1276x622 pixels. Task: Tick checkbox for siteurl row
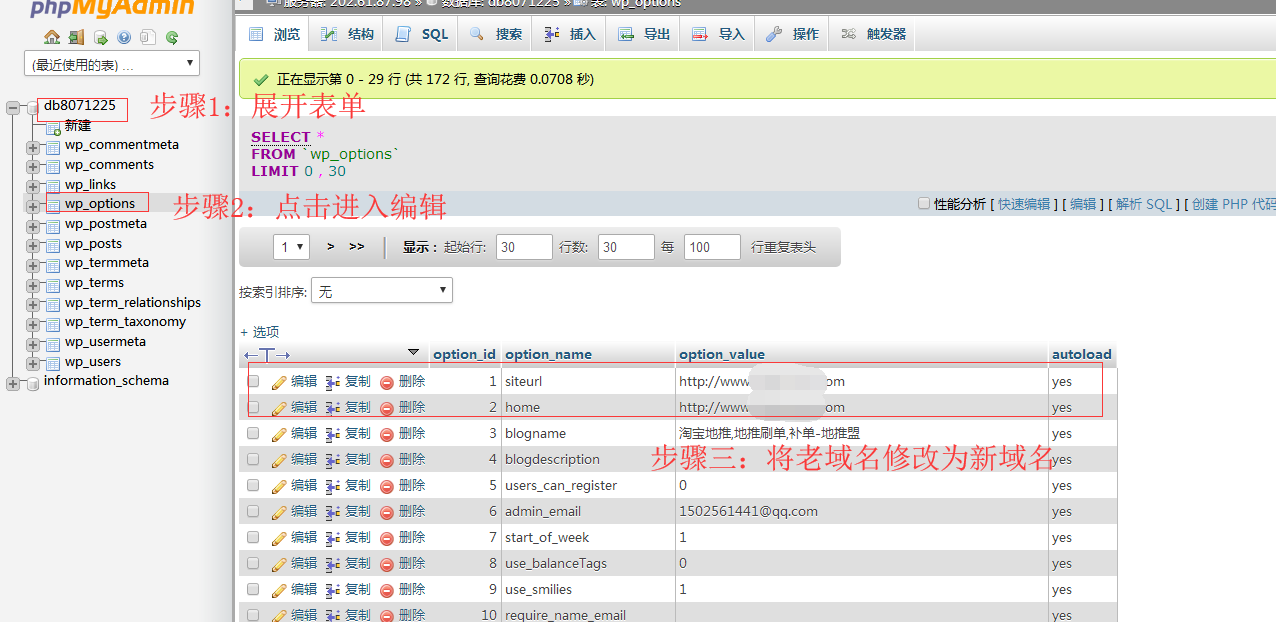pyautogui.click(x=253, y=381)
